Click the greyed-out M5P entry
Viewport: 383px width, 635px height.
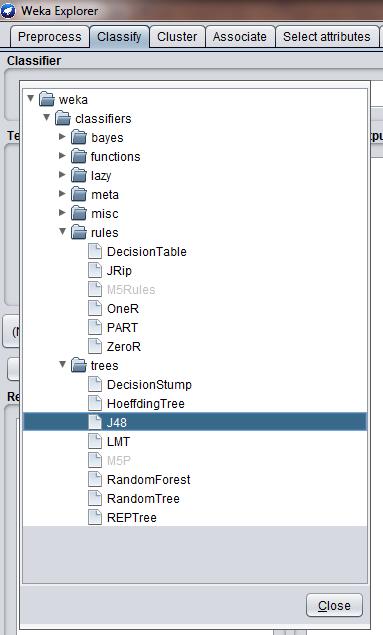(x=118, y=460)
